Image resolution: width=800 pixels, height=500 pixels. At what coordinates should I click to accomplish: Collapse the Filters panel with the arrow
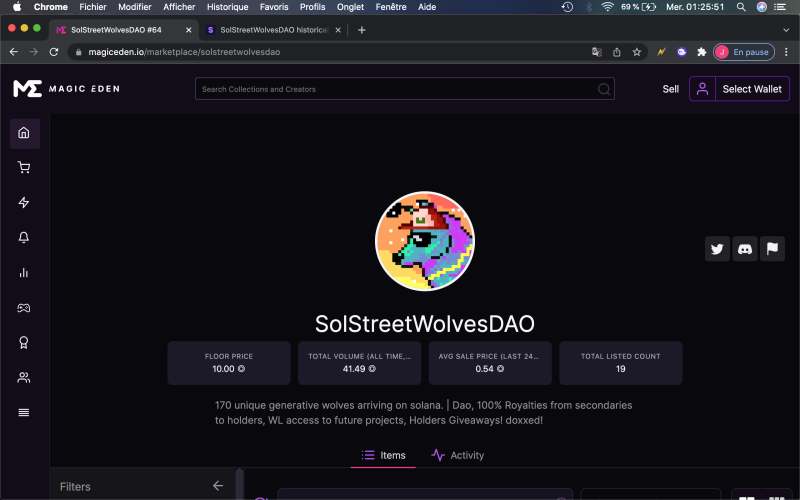(218, 486)
